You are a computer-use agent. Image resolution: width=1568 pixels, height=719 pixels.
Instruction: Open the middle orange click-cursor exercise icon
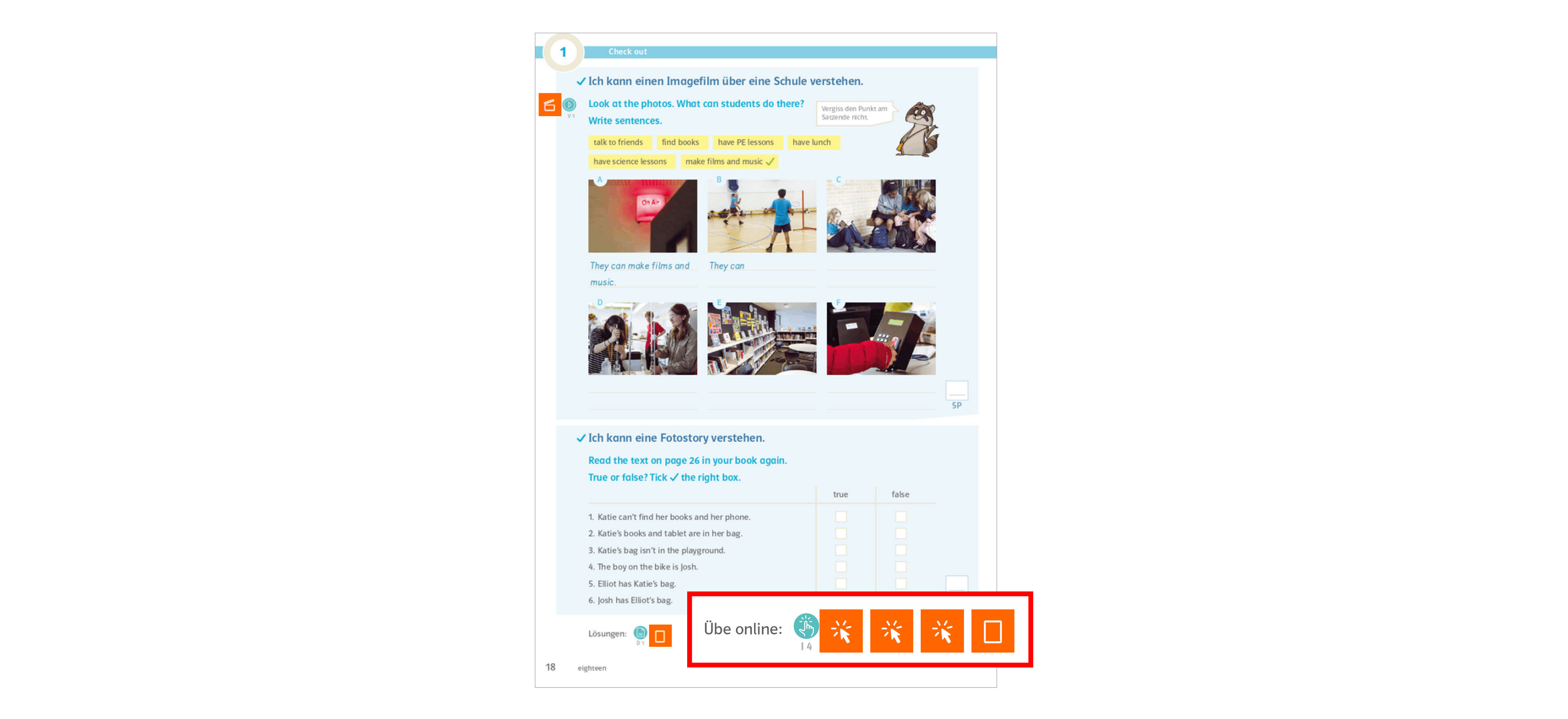(x=891, y=631)
